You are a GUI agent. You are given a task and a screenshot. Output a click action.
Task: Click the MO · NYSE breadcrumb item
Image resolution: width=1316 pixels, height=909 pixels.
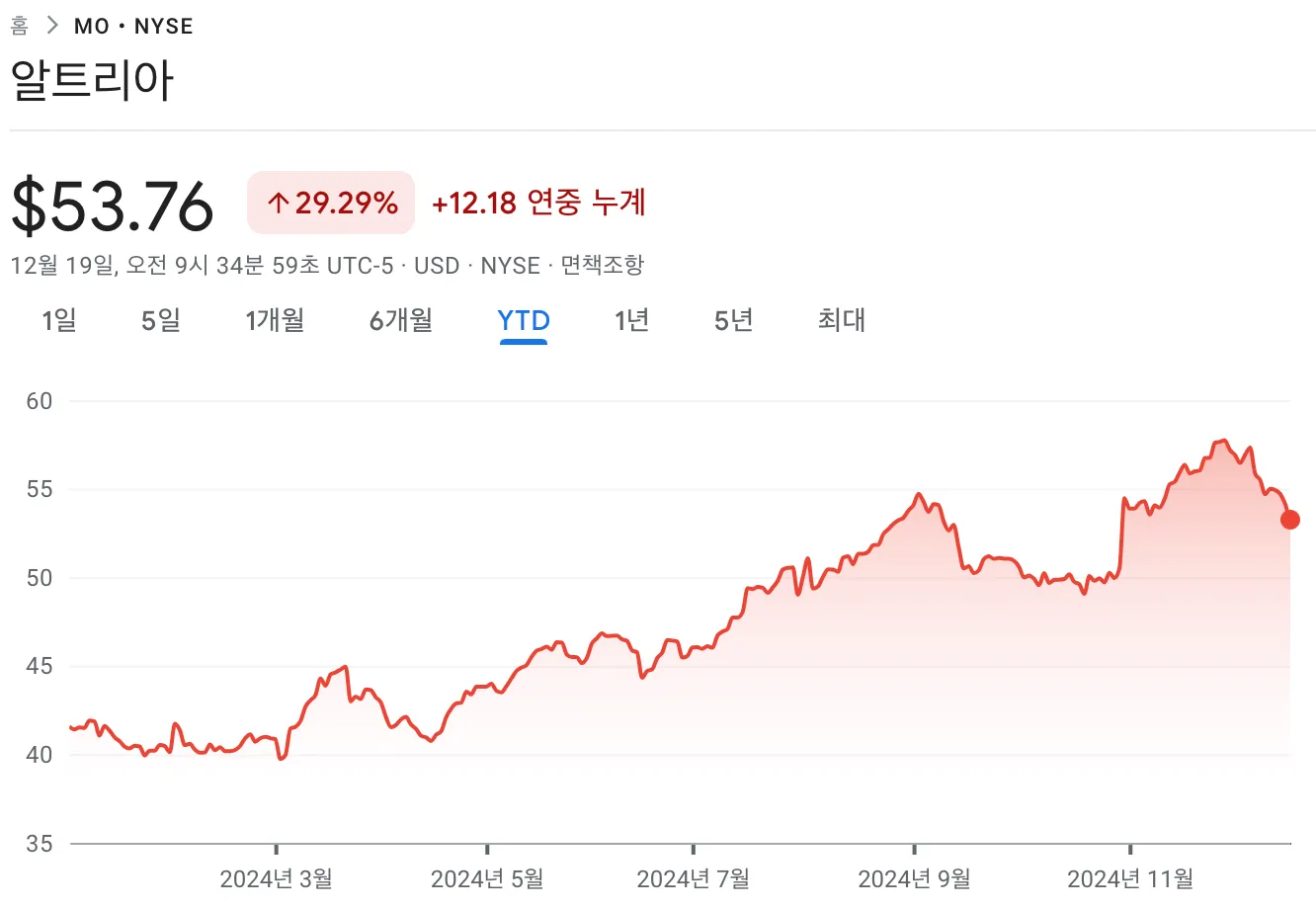134,25
